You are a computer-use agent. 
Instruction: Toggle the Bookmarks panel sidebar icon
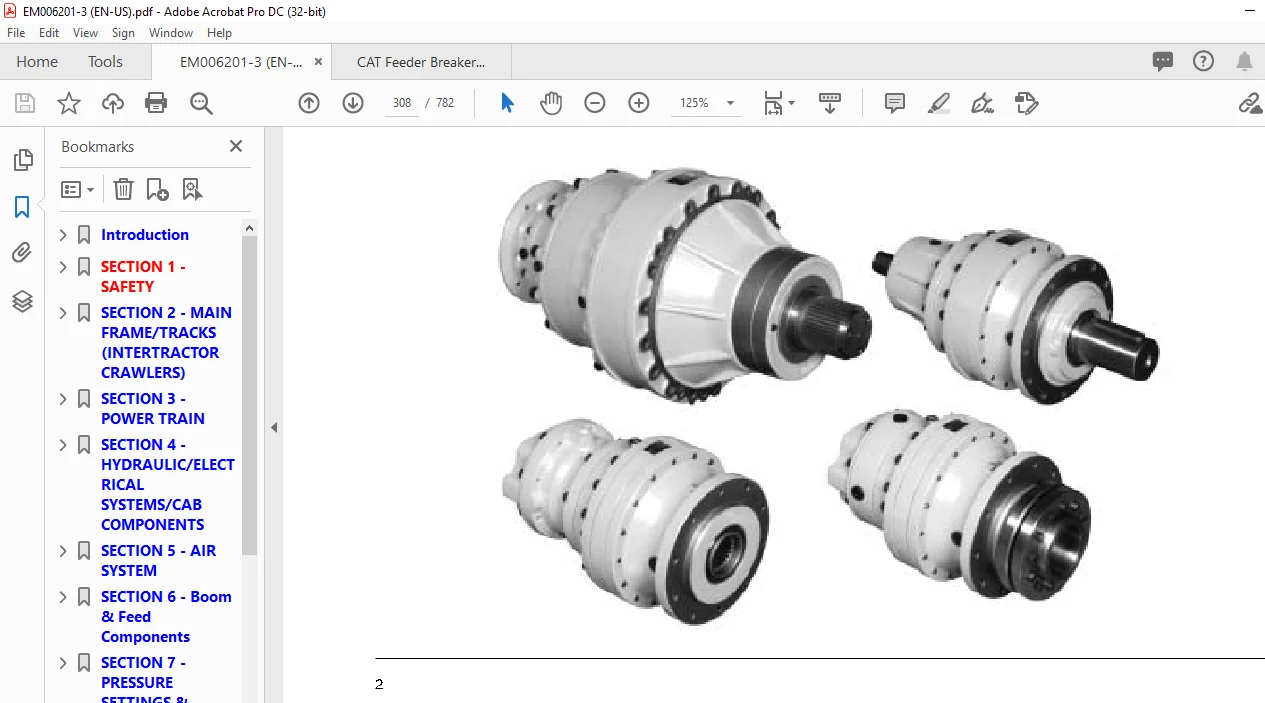click(x=22, y=207)
